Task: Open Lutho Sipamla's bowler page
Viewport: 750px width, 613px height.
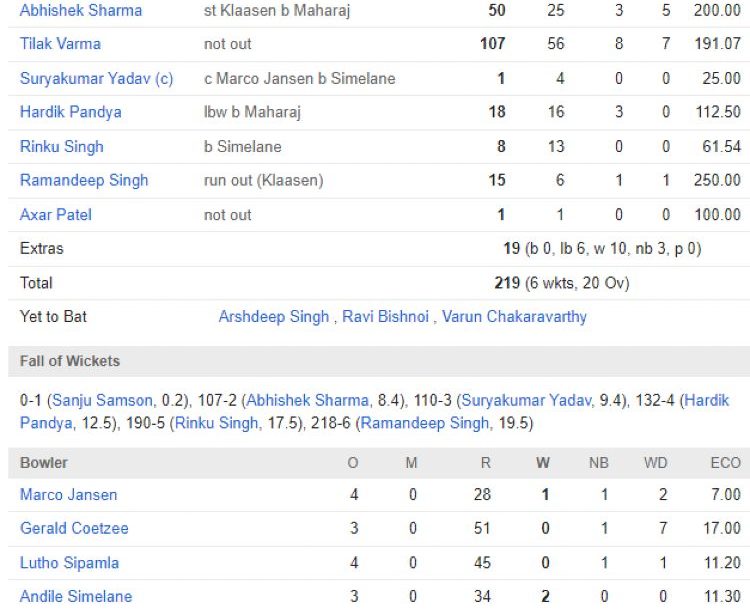Action: [x=68, y=562]
